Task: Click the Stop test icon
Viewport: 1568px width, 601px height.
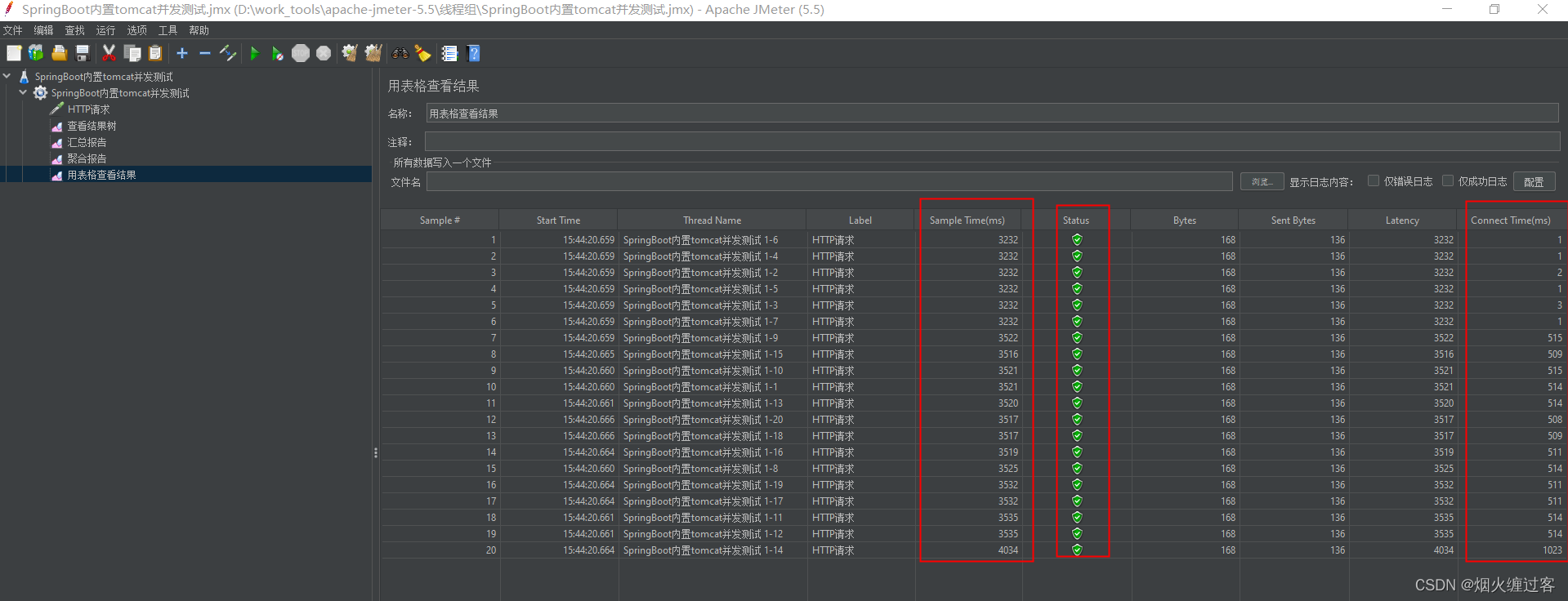Action: click(x=301, y=53)
